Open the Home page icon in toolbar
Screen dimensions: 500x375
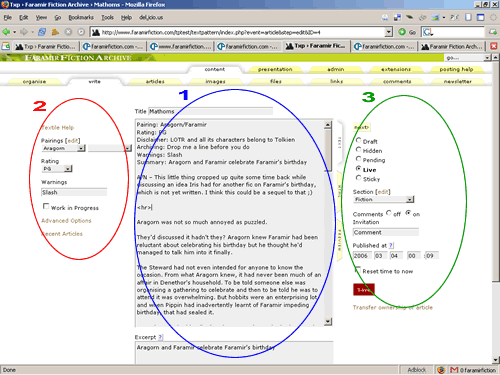(55, 32)
